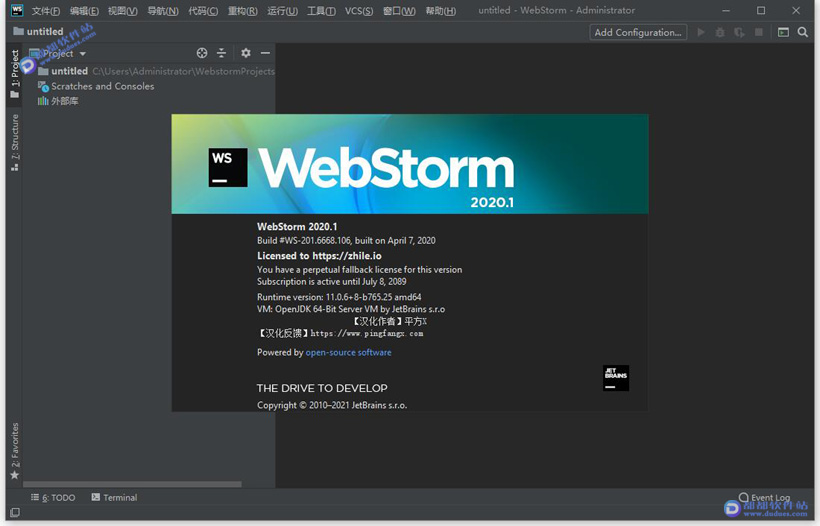Click 'Copyright © 2010–2021 JetBrains s.r.o.' text
This screenshot has width=820, height=526.
[332, 405]
